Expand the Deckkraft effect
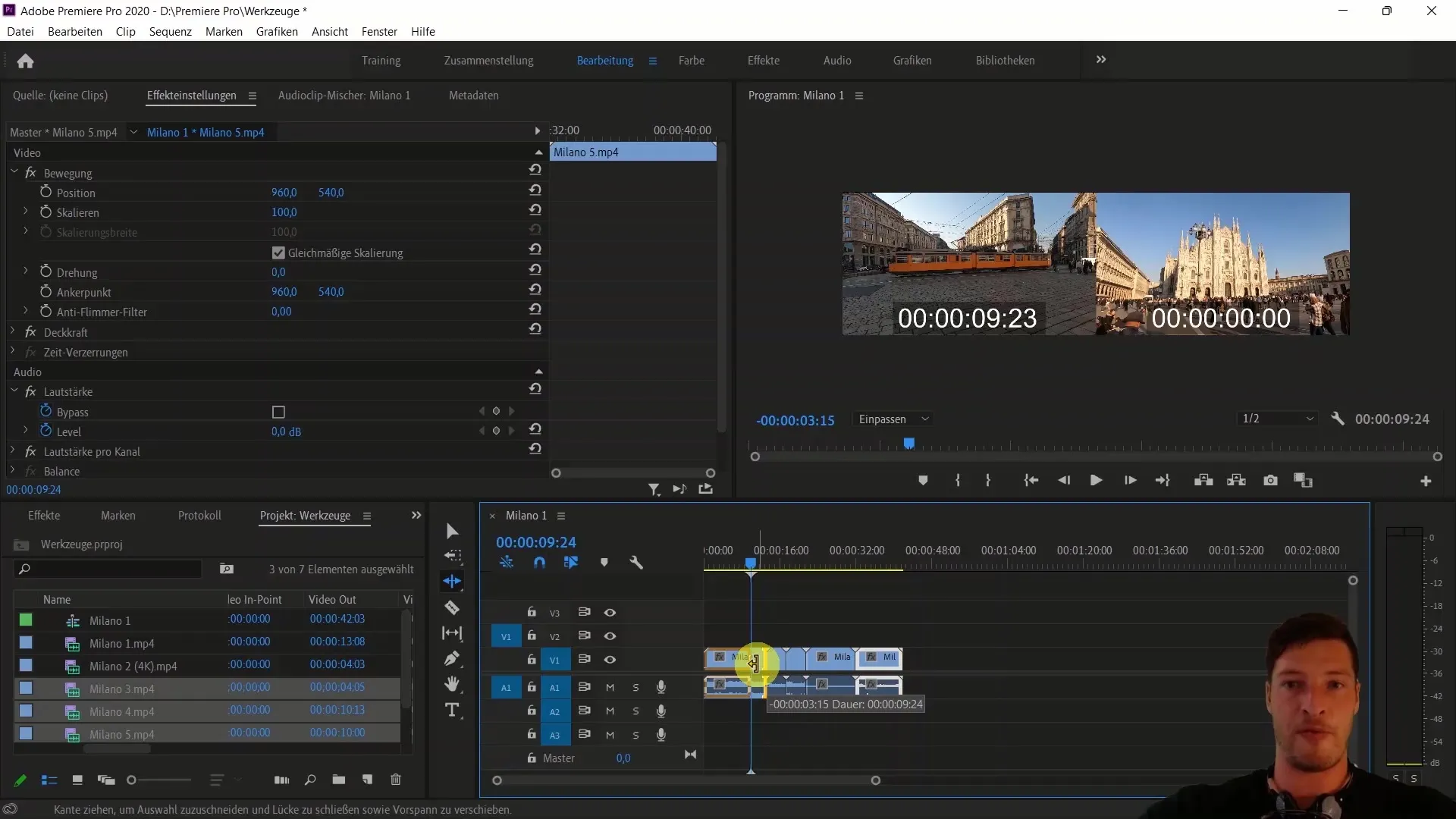1456x819 pixels. coord(12,331)
